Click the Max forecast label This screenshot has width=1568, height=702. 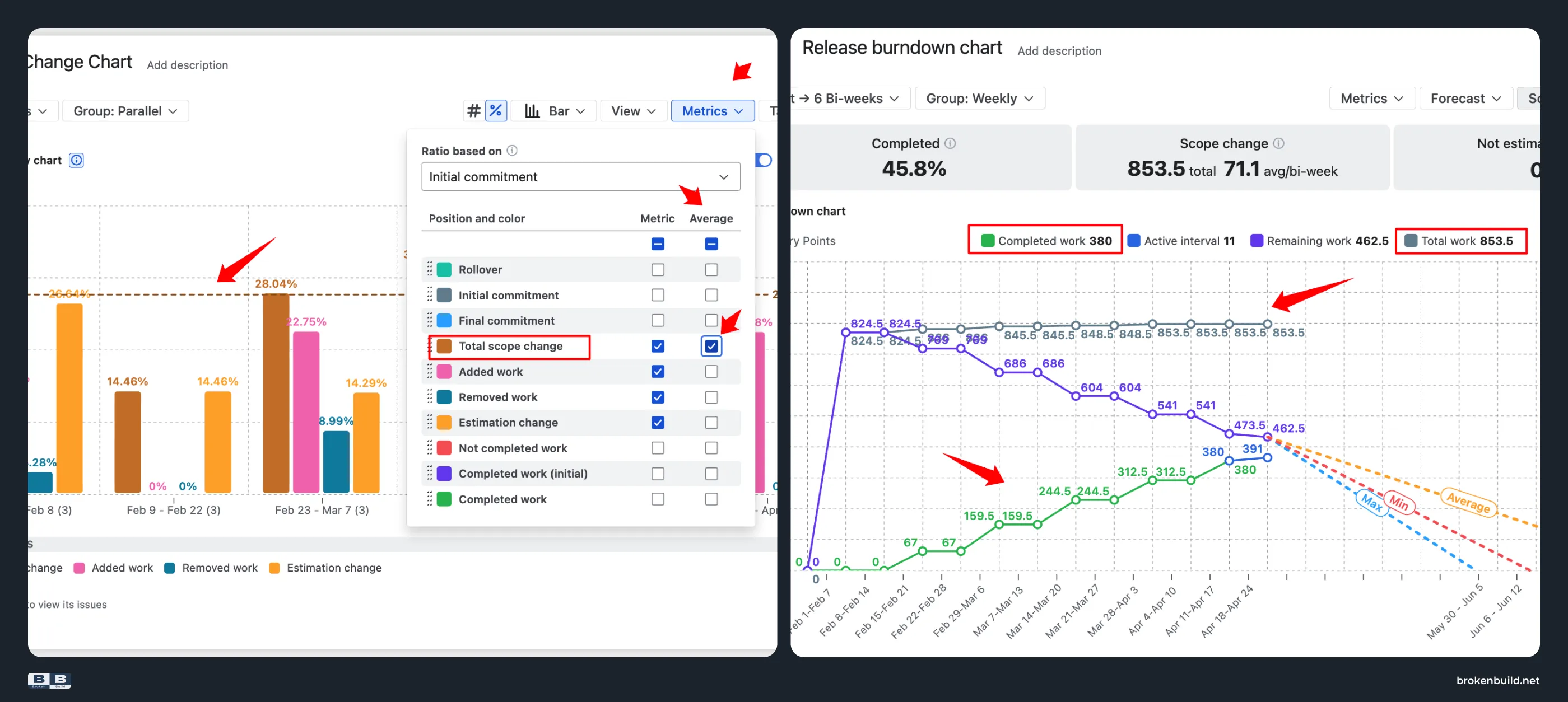click(1371, 503)
